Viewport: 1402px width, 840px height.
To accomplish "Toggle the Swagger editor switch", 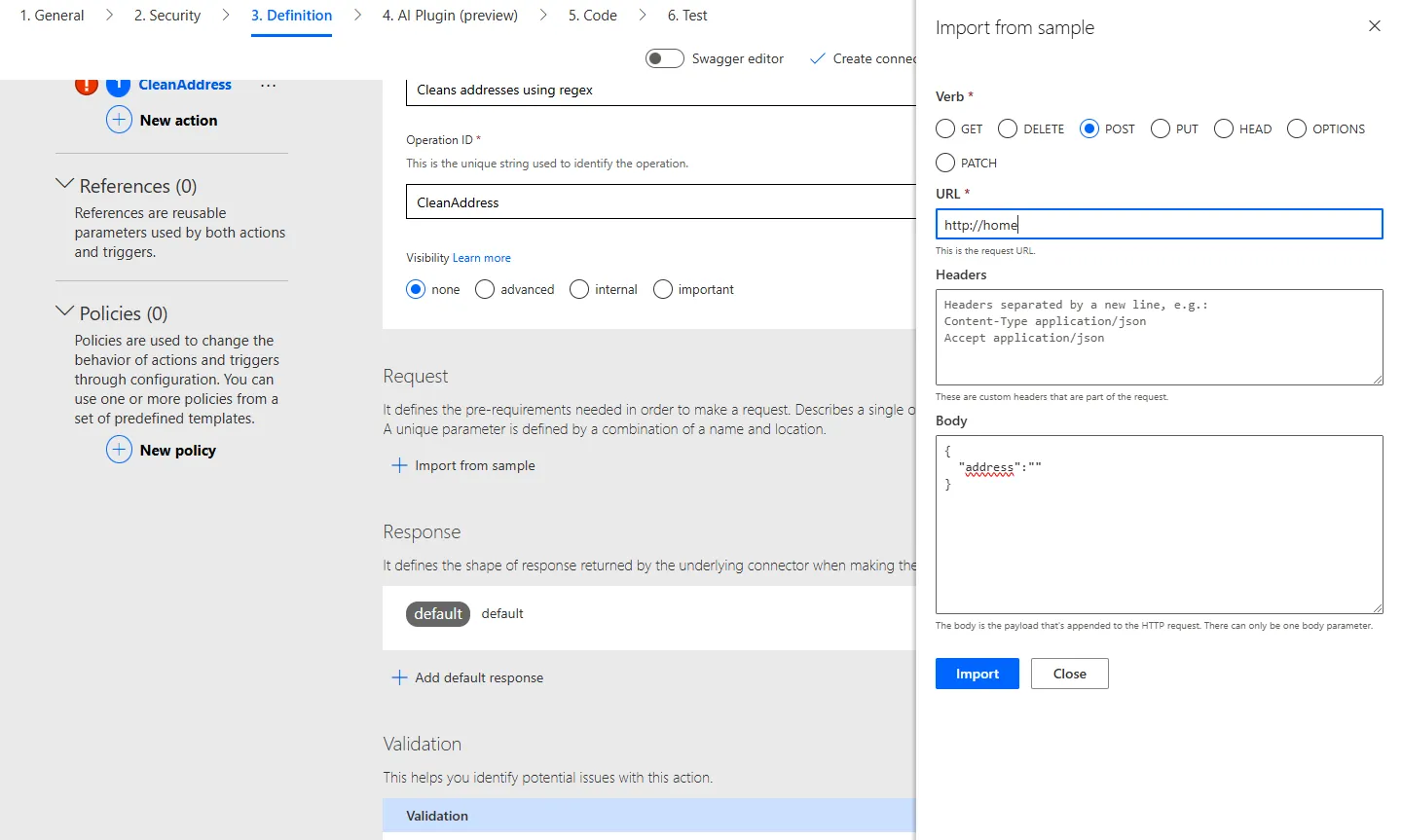I will (x=665, y=58).
